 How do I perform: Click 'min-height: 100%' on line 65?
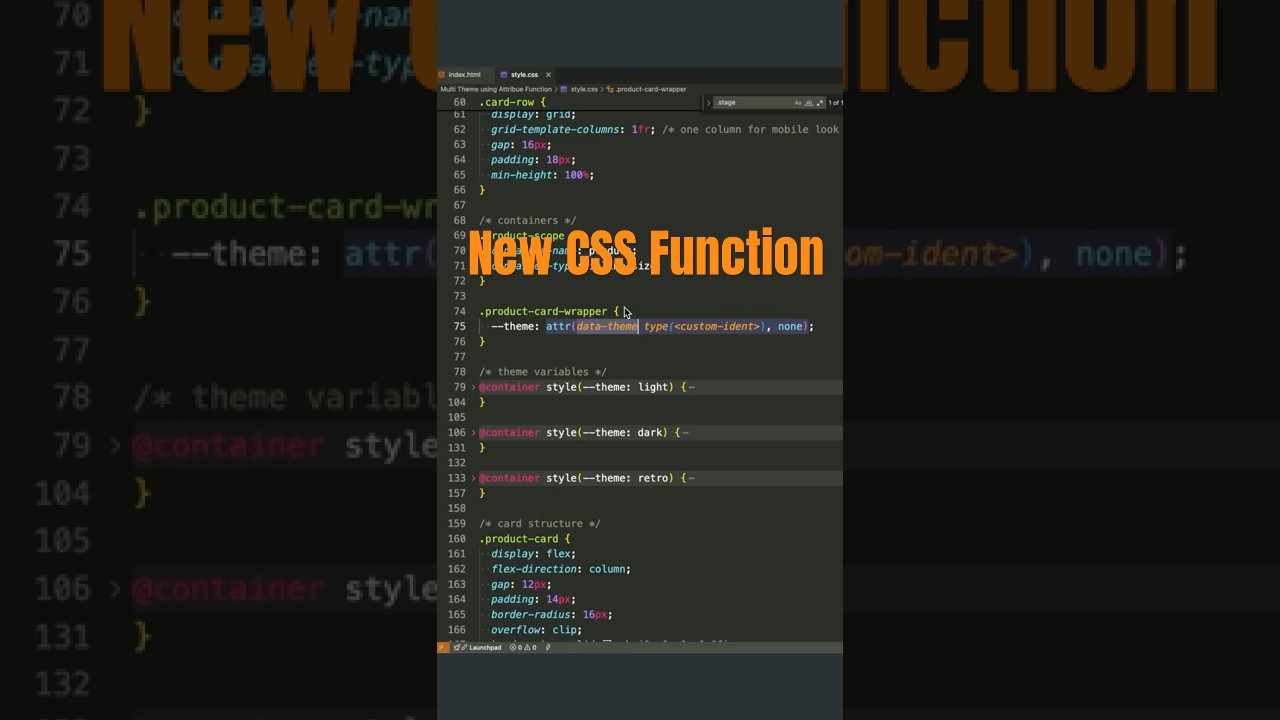(x=542, y=175)
